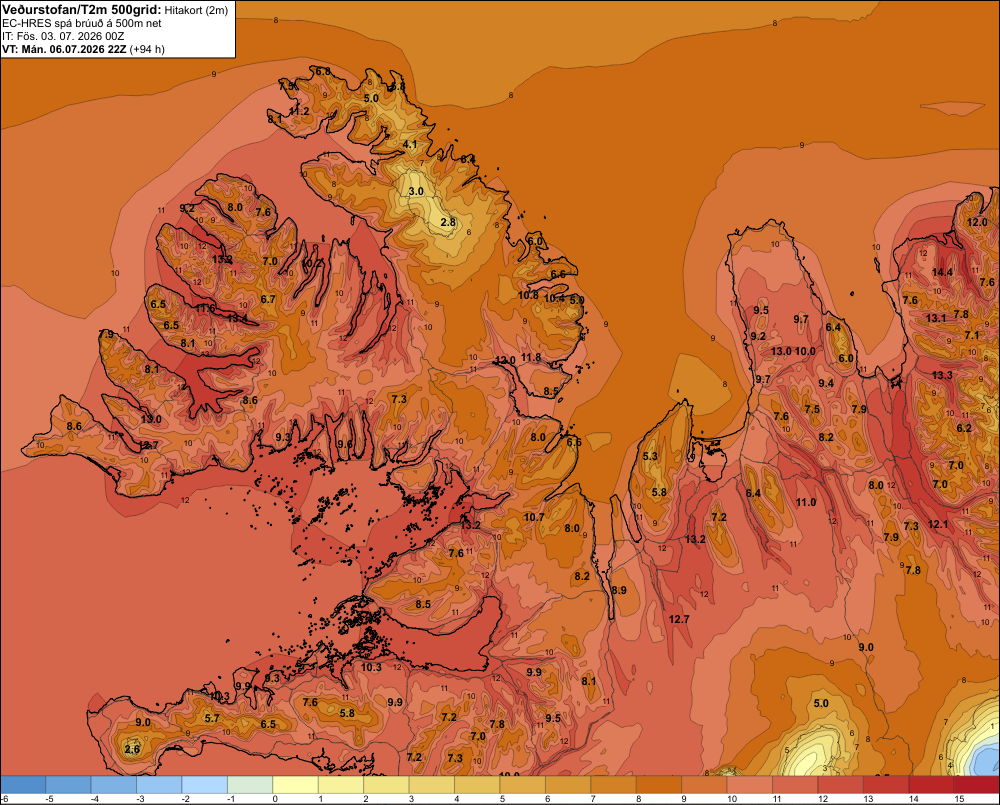Pick the dark red swatch between 14 and 15
Viewport: 1000px width, 805px height.
click(x=932, y=785)
